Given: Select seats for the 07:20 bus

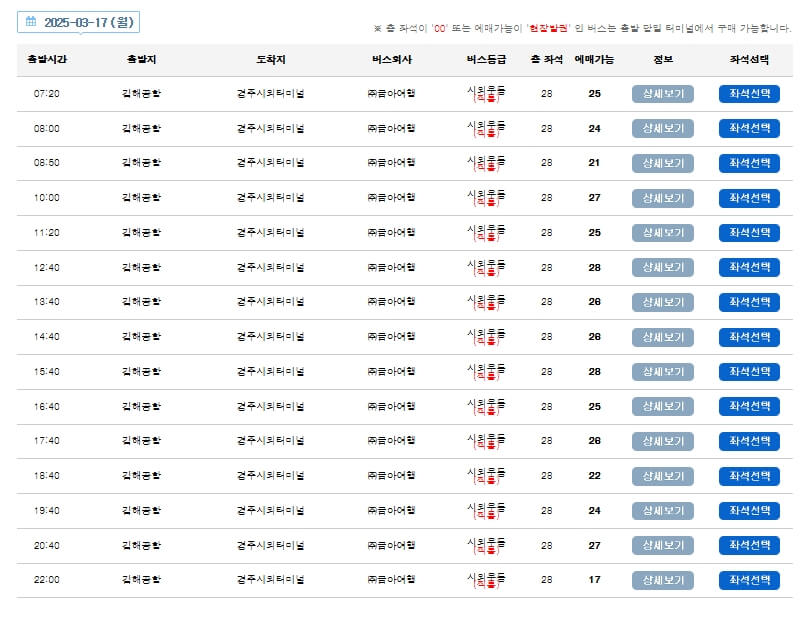Looking at the screenshot, I should point(749,94).
